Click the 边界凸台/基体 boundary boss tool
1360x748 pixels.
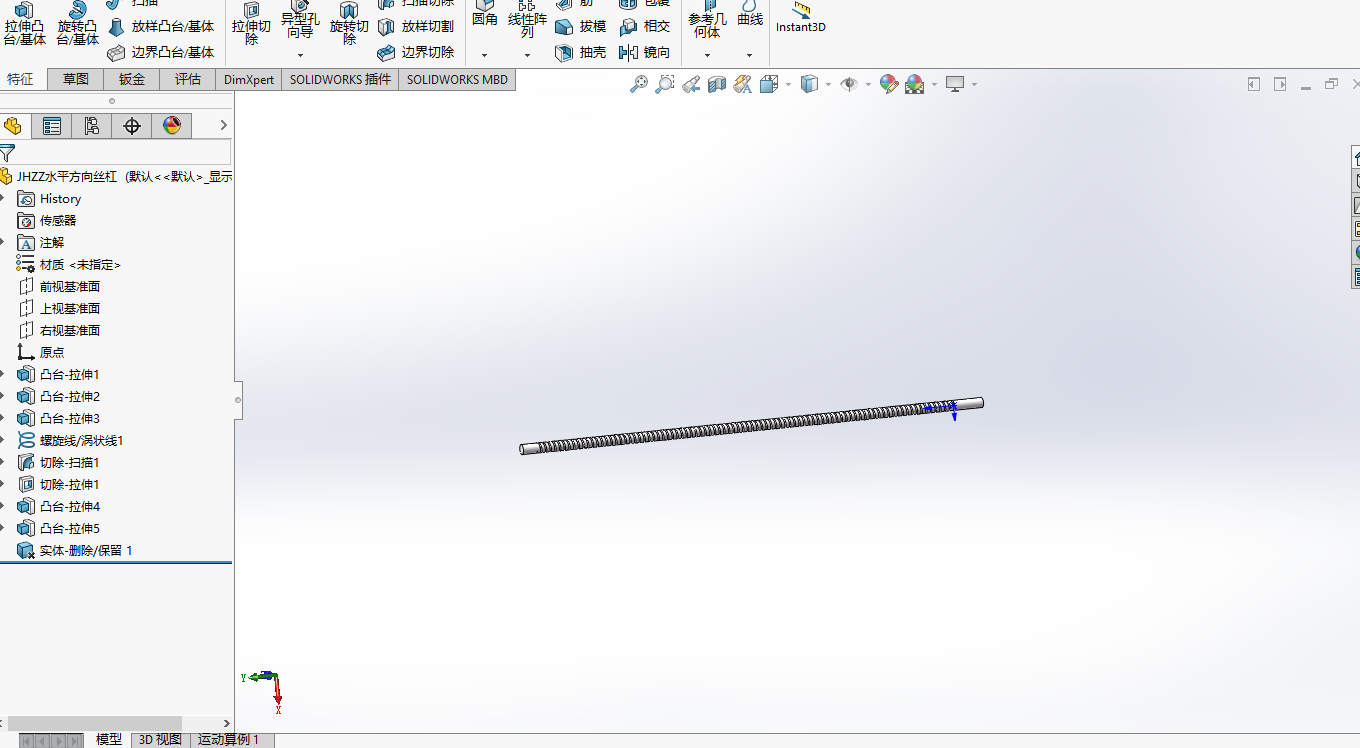161,52
